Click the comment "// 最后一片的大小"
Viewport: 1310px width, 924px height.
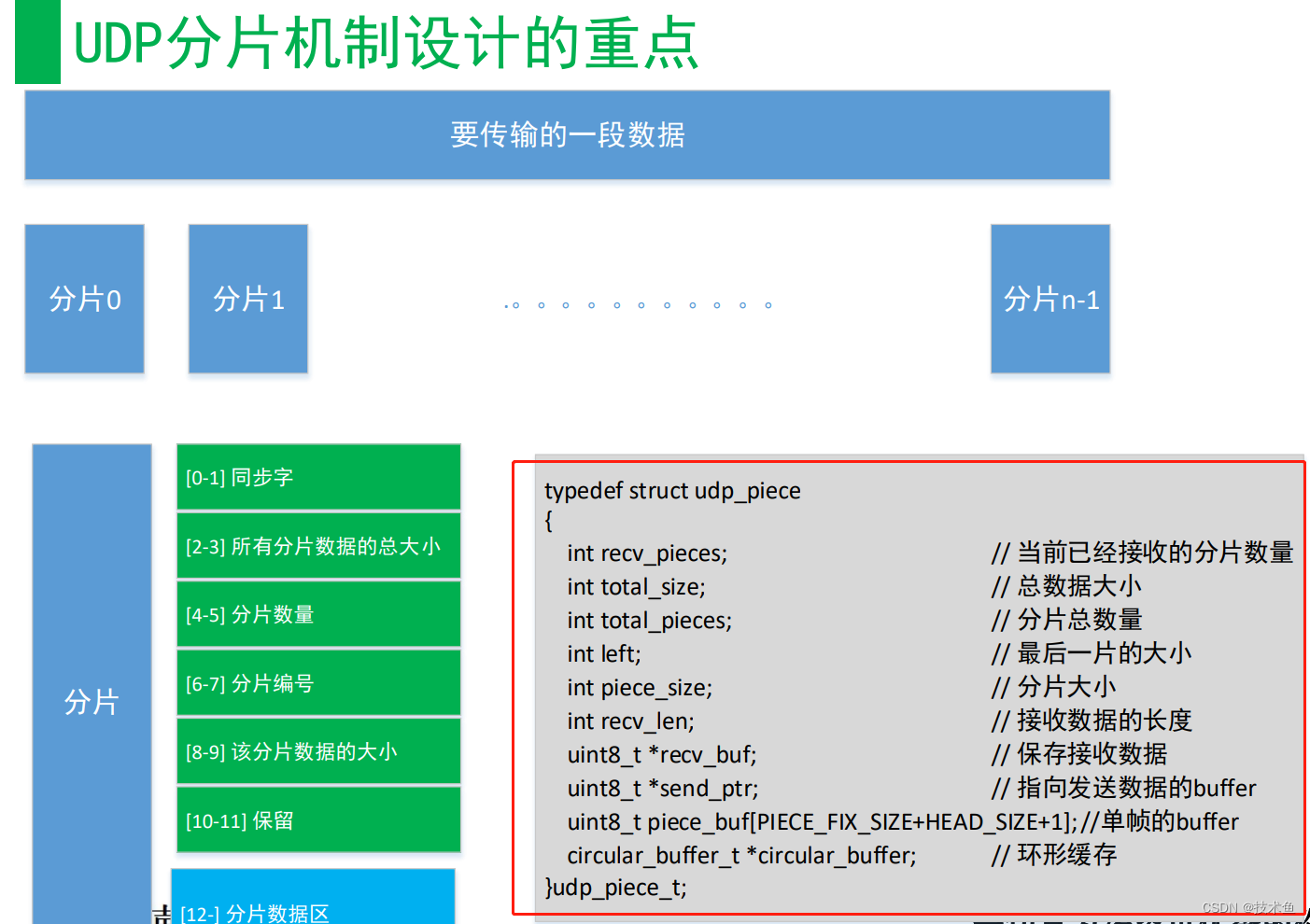(1091, 653)
